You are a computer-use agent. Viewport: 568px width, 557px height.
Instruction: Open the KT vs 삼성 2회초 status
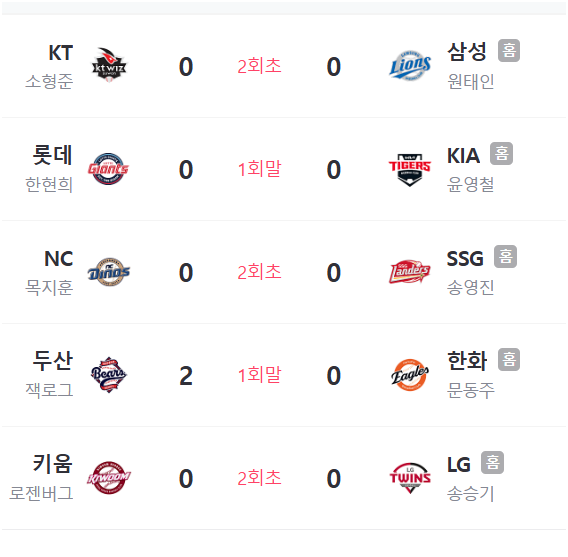point(259,66)
